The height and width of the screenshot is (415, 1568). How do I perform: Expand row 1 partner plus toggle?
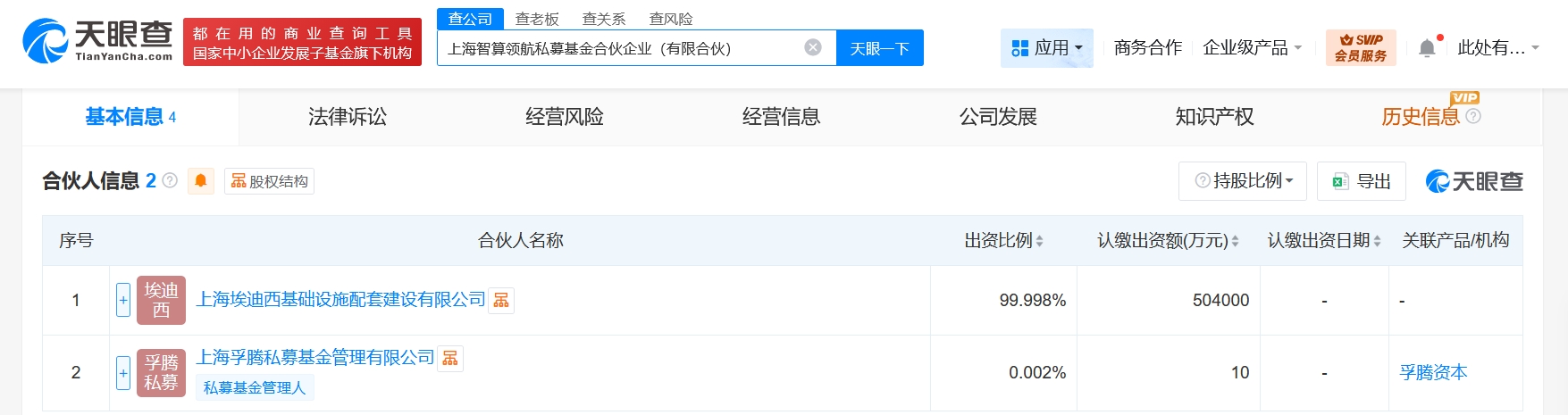(x=123, y=300)
